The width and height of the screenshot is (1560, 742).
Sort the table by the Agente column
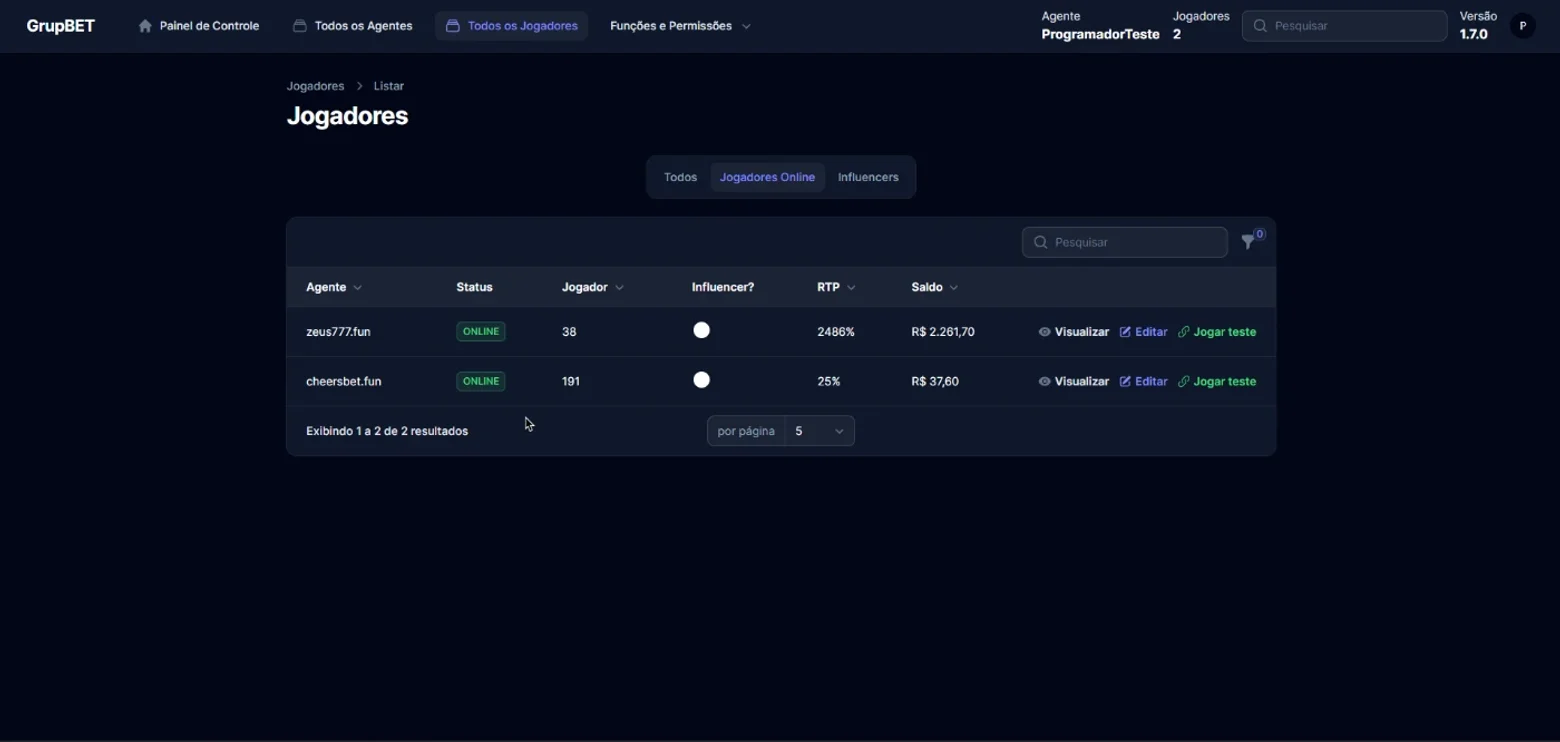tap(334, 287)
